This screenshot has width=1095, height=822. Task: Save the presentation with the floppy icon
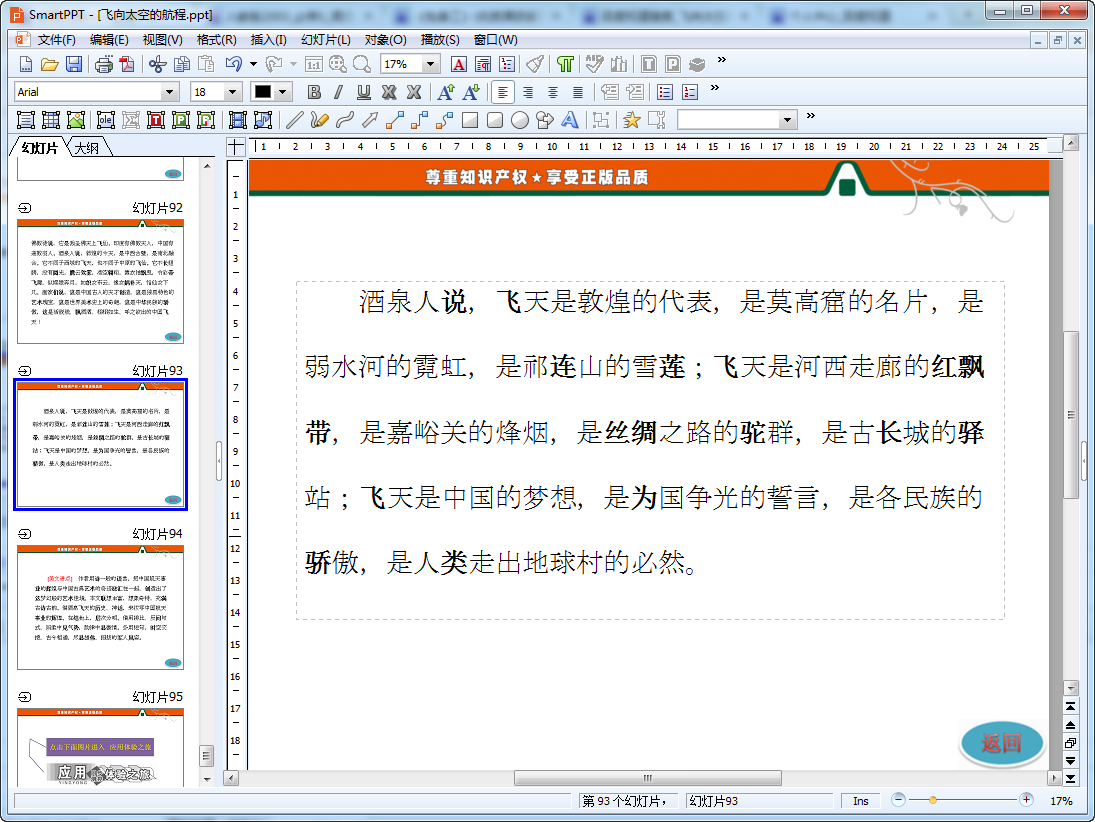point(73,65)
